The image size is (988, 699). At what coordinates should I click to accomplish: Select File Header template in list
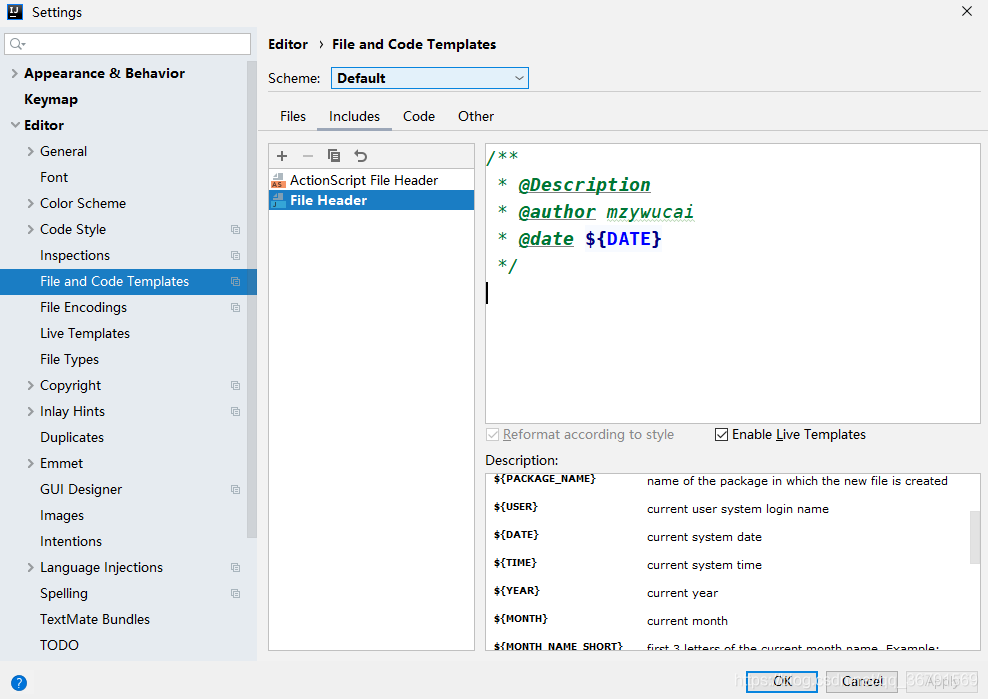pos(371,200)
